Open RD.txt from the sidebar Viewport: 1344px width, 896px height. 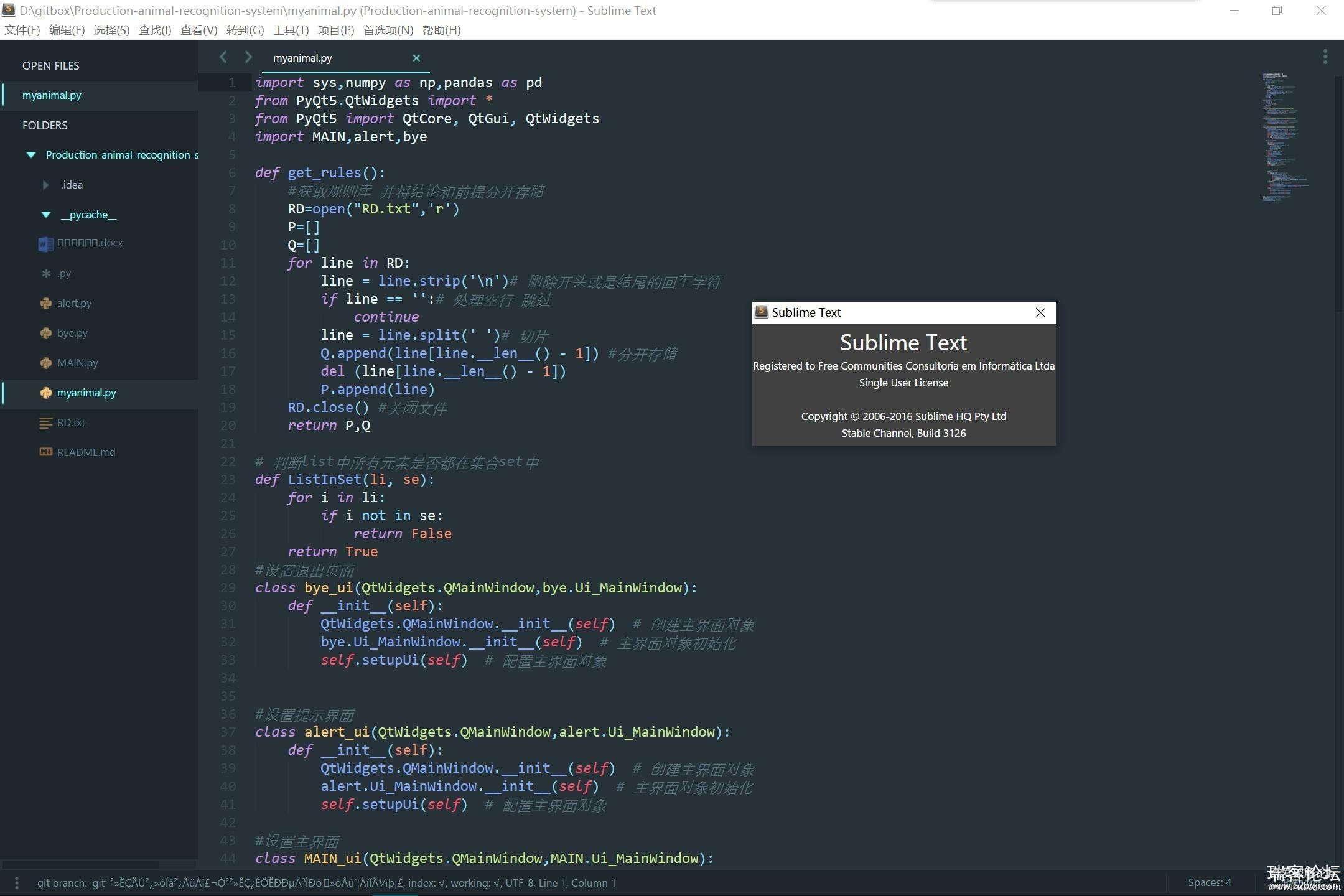tap(71, 422)
